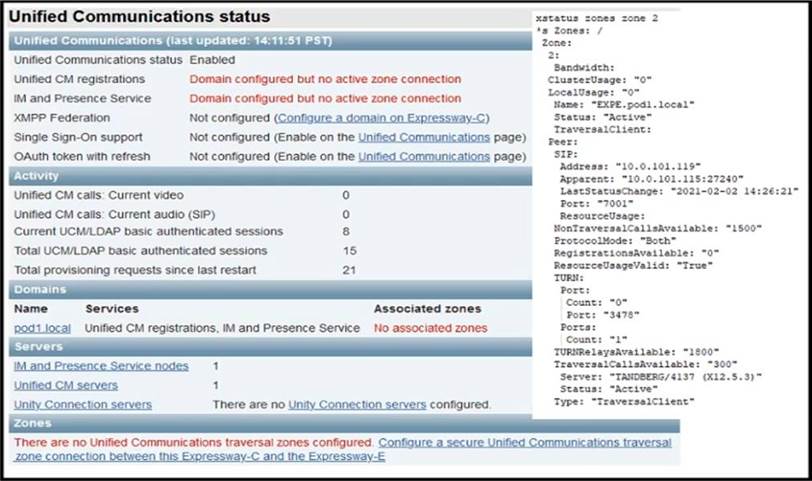Follow the configure secure traversal zone connection link
This screenshot has height=481, width=812.
524,442
